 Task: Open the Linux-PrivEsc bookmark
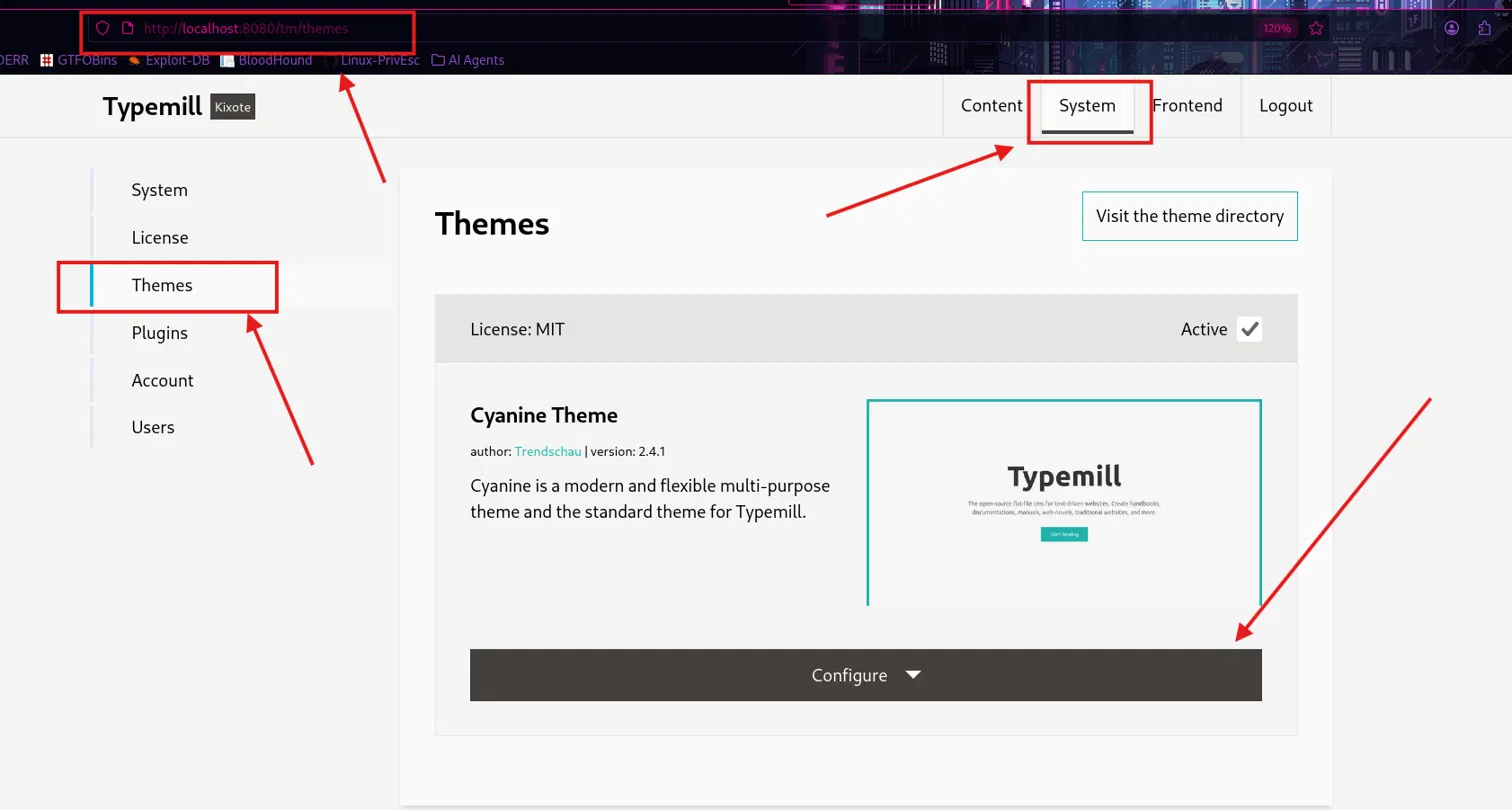(x=374, y=60)
